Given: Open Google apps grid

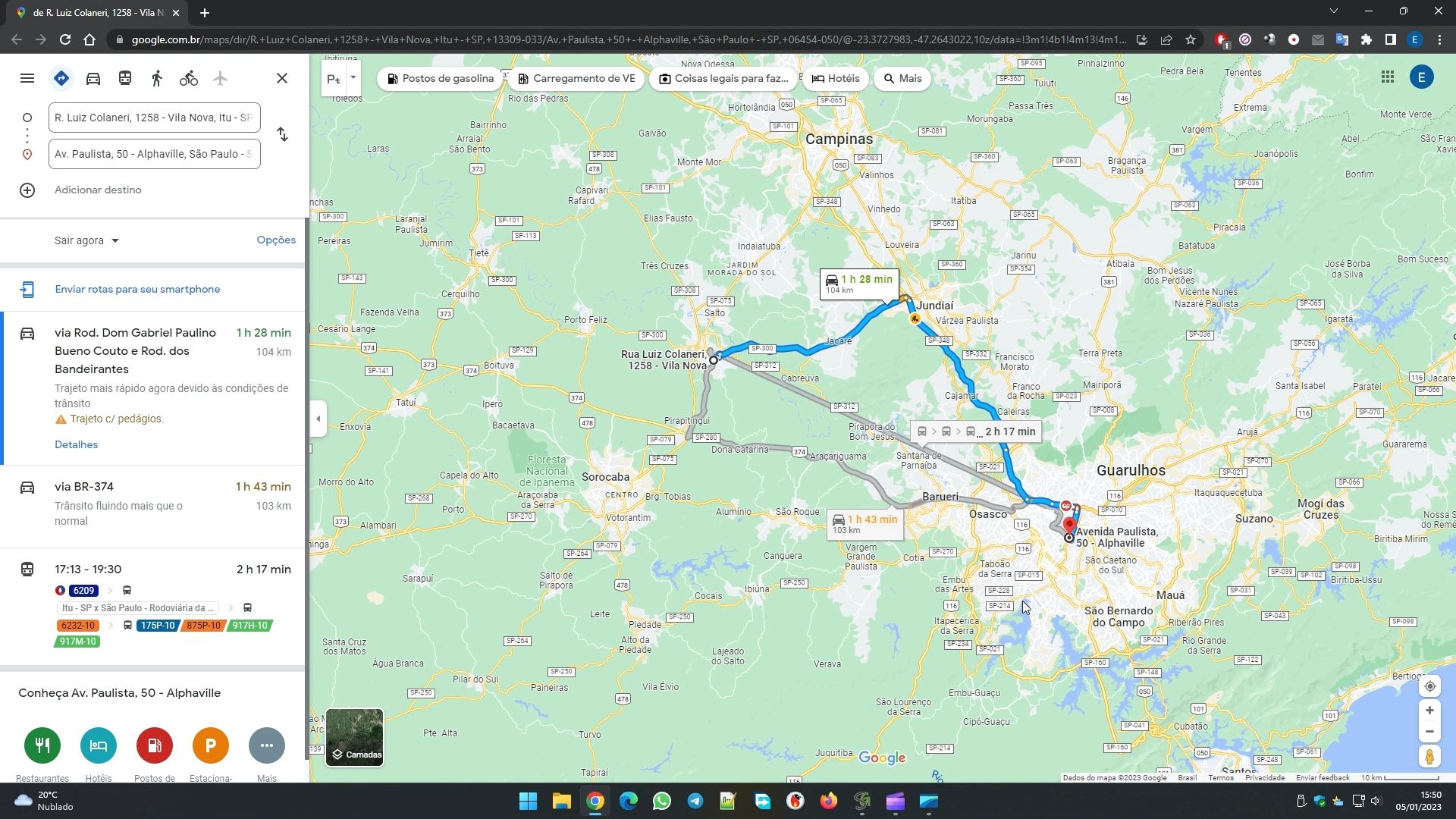Looking at the screenshot, I should 1388,77.
